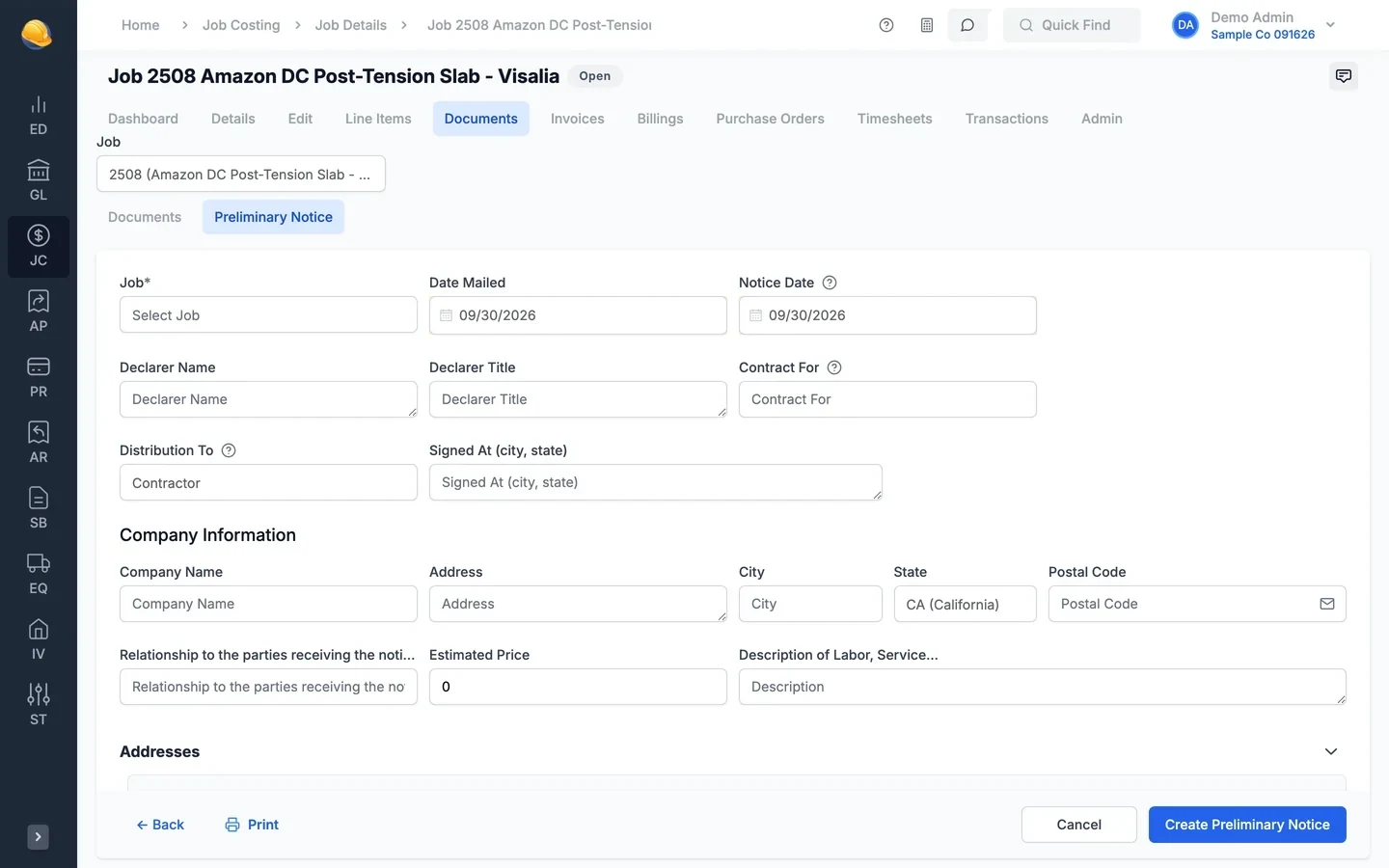The image size is (1389, 868).
Task: Open the AP accounts payable module
Action: point(39,312)
